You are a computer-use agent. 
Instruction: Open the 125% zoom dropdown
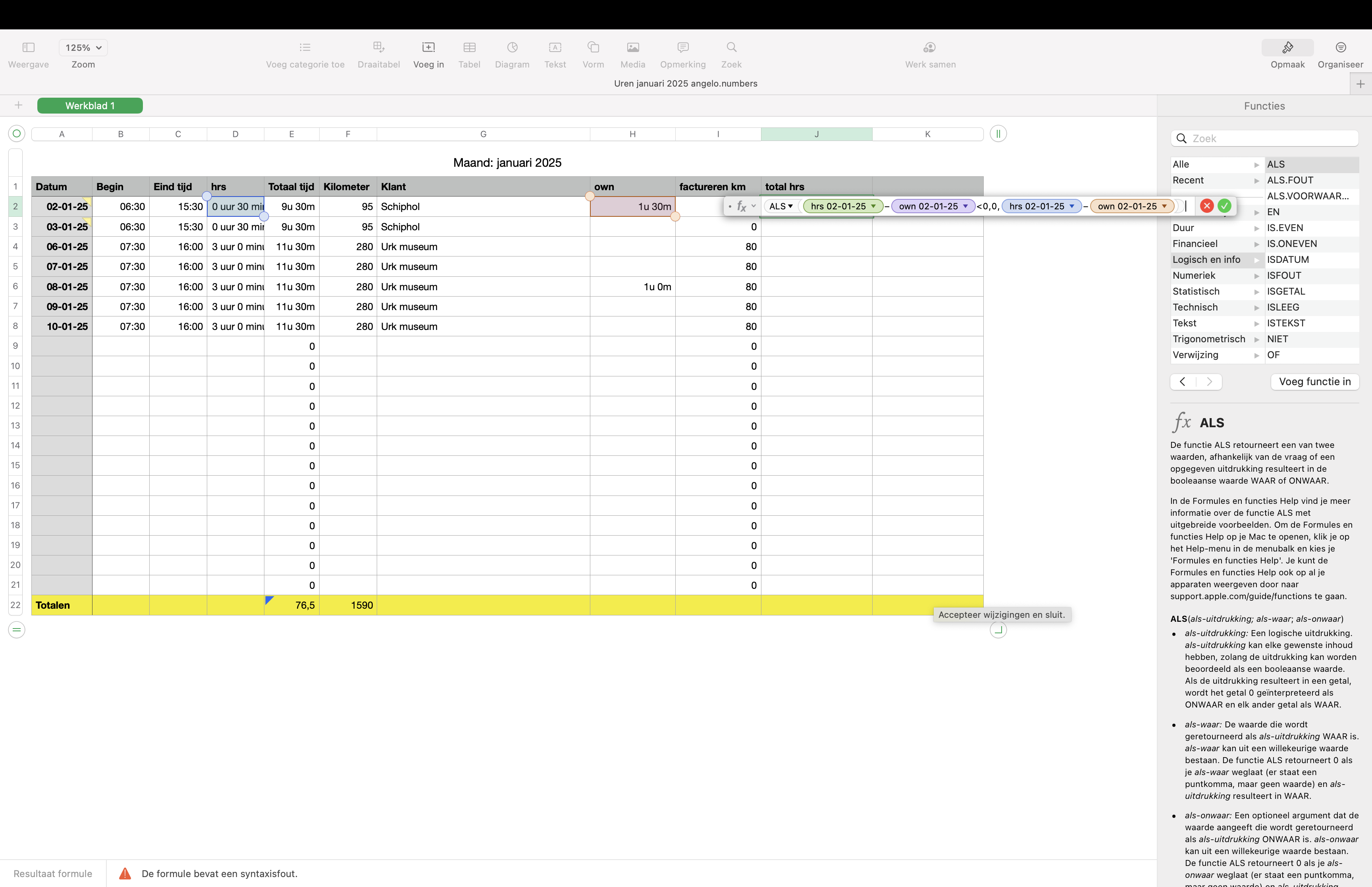coord(83,47)
